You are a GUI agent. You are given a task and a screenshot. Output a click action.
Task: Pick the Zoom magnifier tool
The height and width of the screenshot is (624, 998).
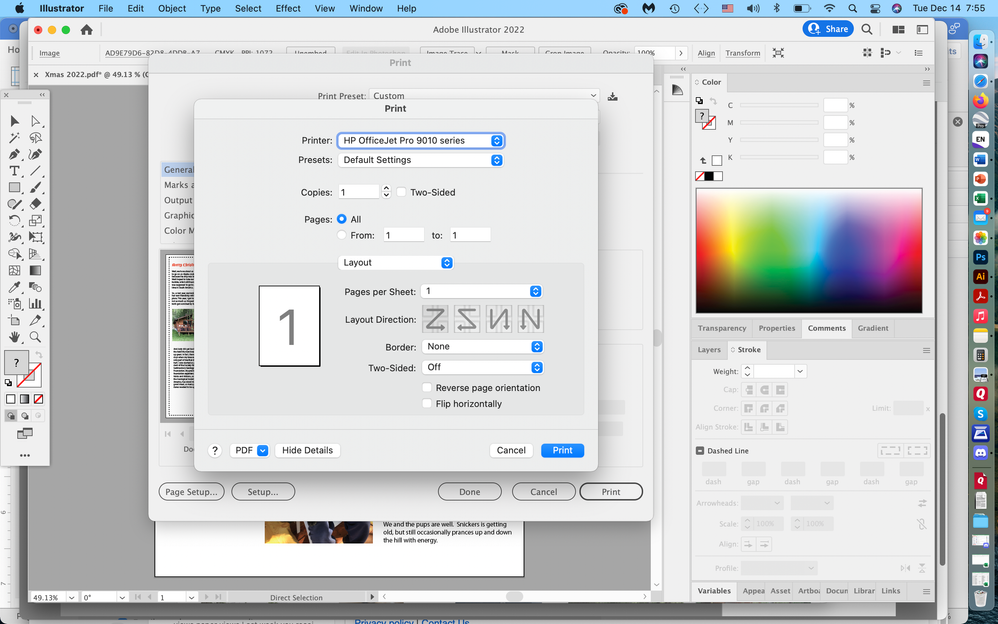(36, 337)
